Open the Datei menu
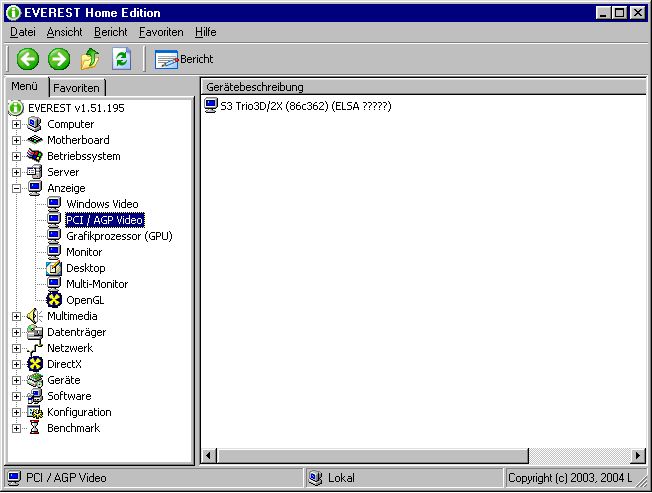This screenshot has width=652, height=493. (23, 32)
